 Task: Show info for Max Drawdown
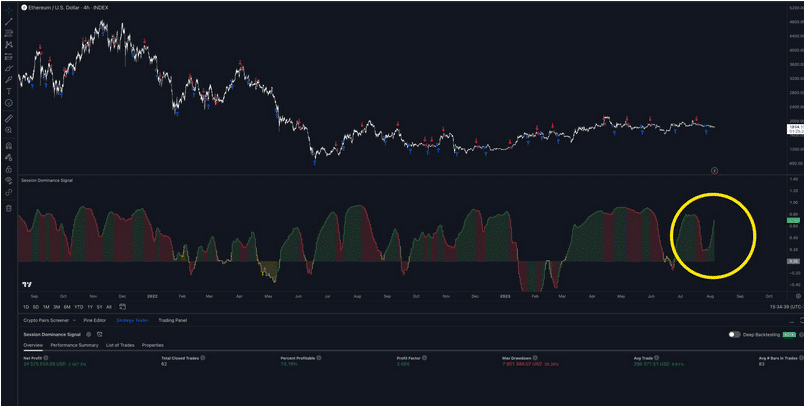[x=535, y=358]
